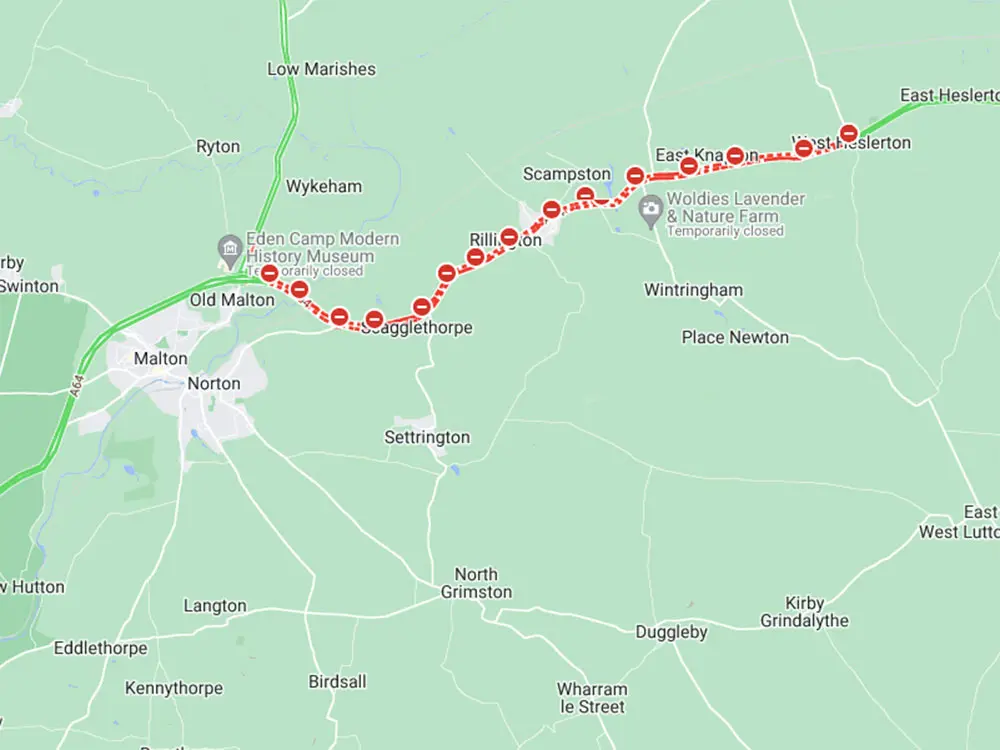Select the Norton town label
Viewport: 1000px width, 750px height.
click(214, 383)
